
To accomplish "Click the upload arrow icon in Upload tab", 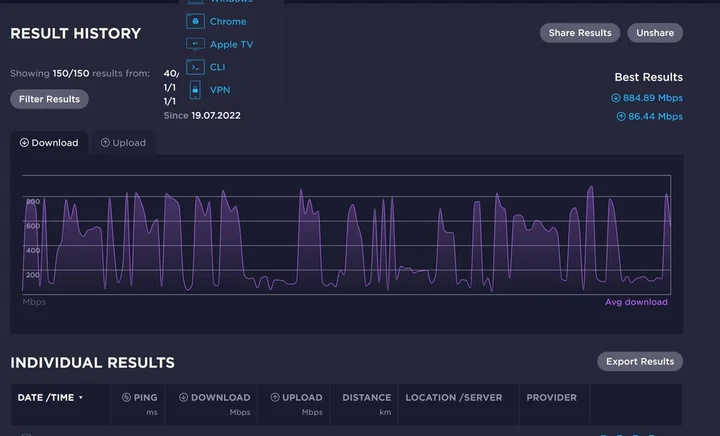I will tap(105, 143).
